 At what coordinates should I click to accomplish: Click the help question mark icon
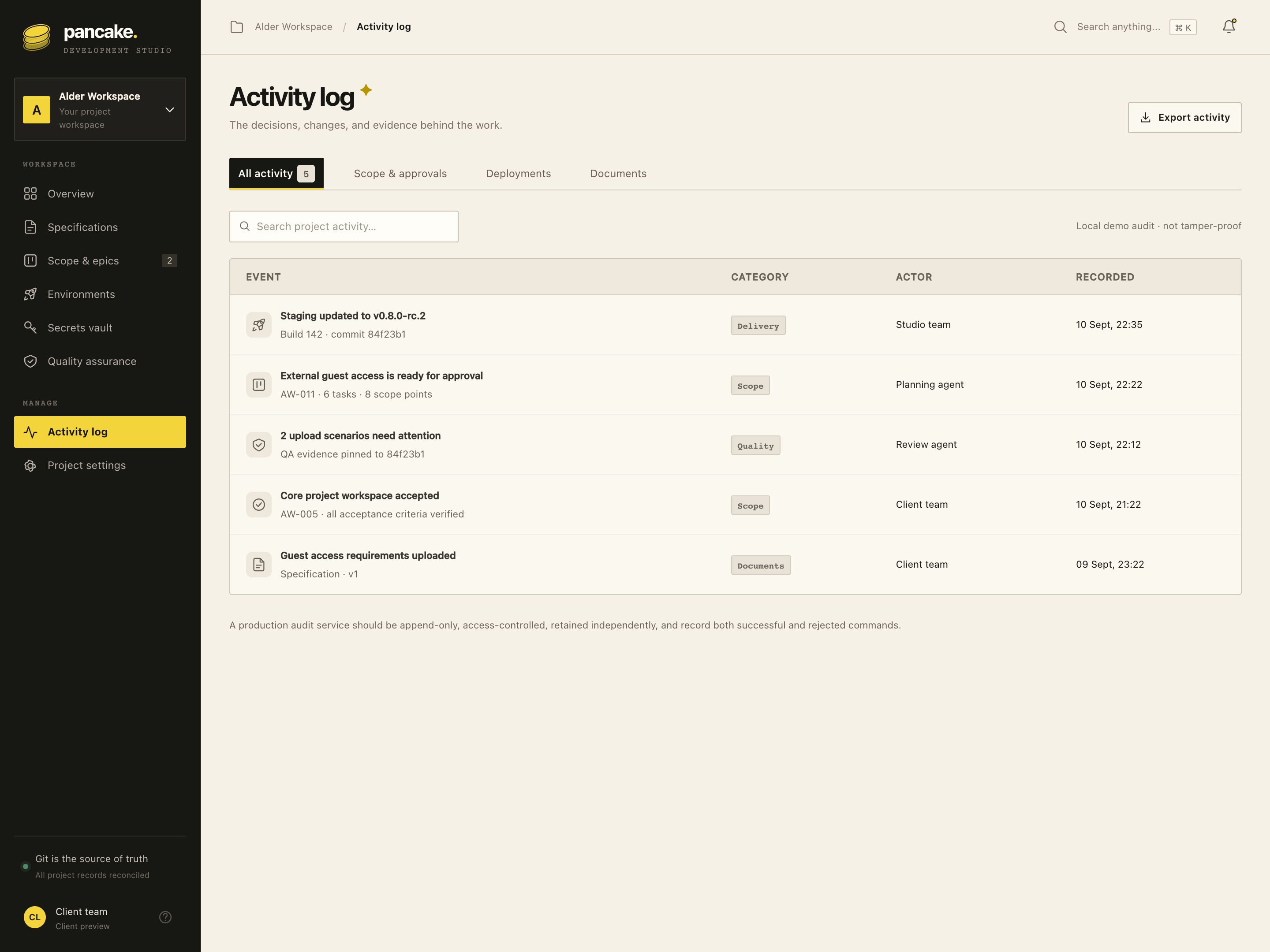pos(165,917)
